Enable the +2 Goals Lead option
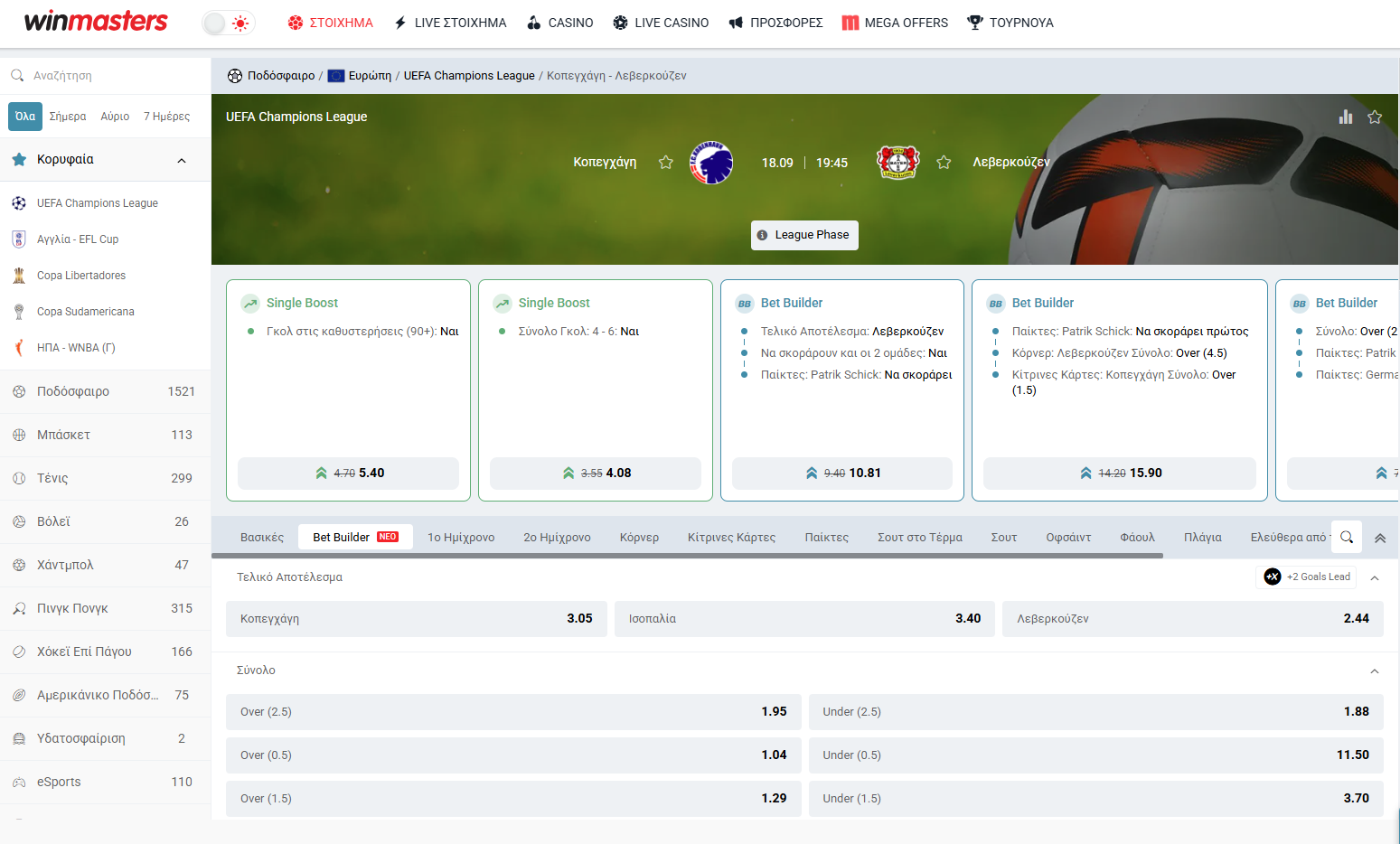 point(1305,577)
